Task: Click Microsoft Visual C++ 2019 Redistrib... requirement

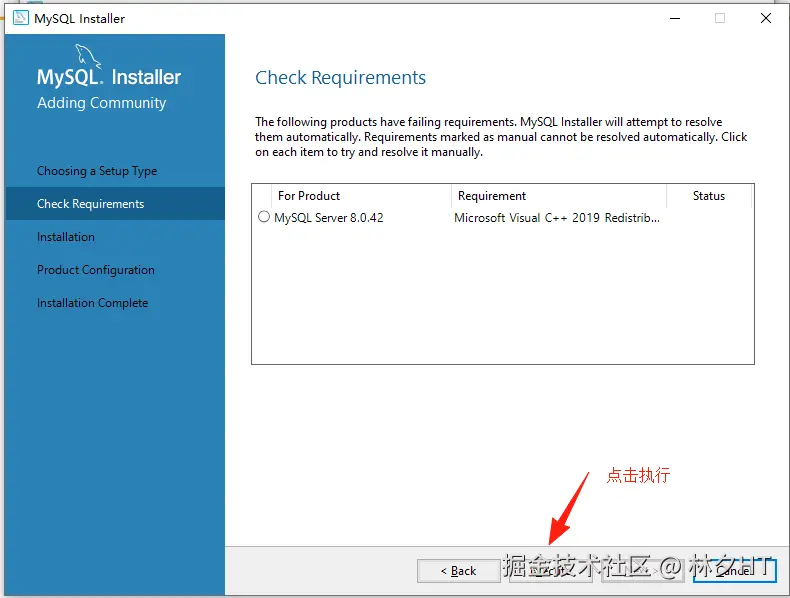Action: pyautogui.click(x=557, y=218)
